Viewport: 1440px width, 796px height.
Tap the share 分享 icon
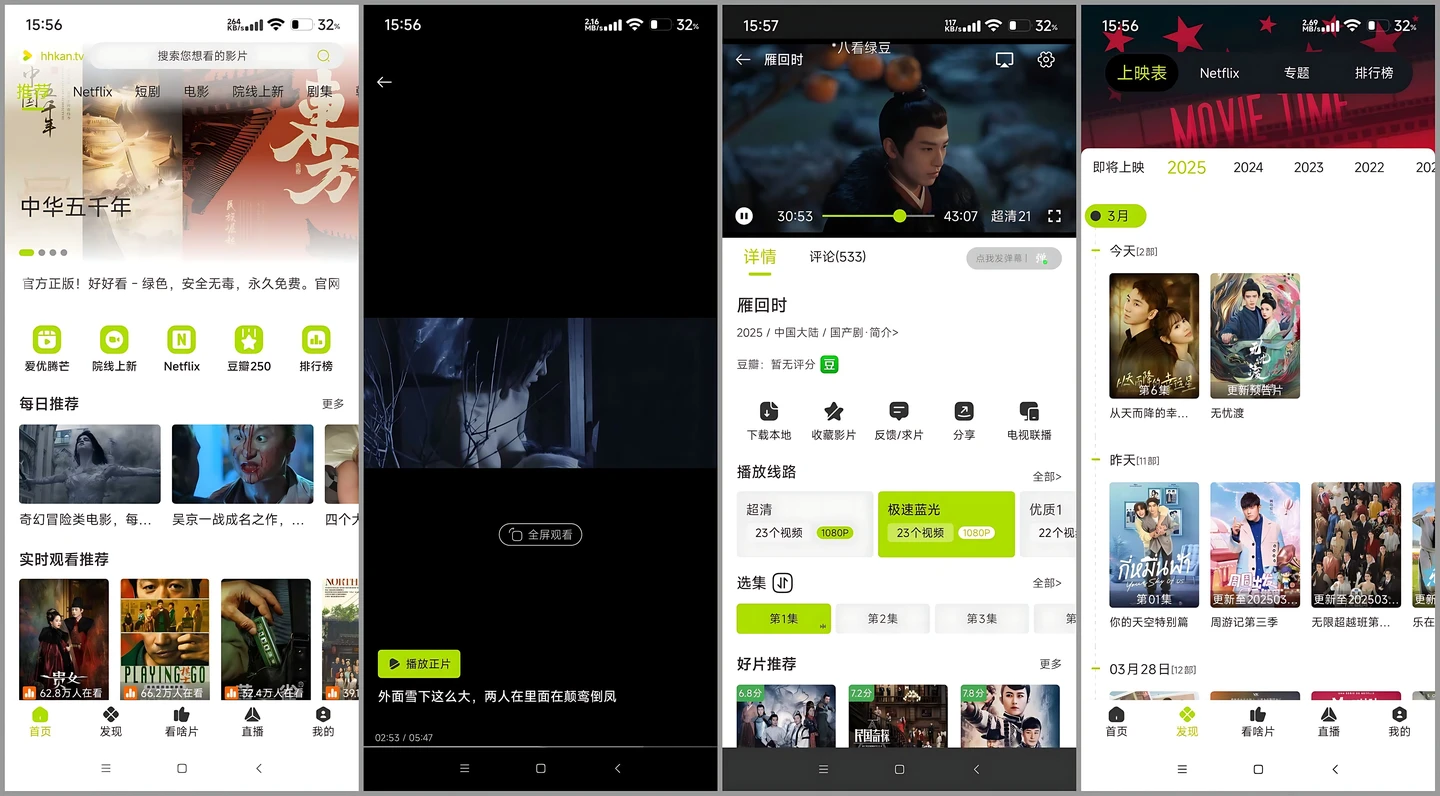[964, 411]
